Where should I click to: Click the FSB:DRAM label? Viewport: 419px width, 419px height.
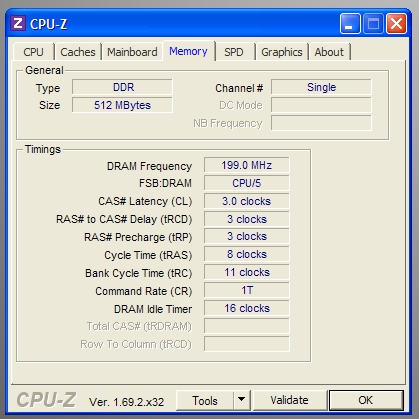tap(165, 183)
